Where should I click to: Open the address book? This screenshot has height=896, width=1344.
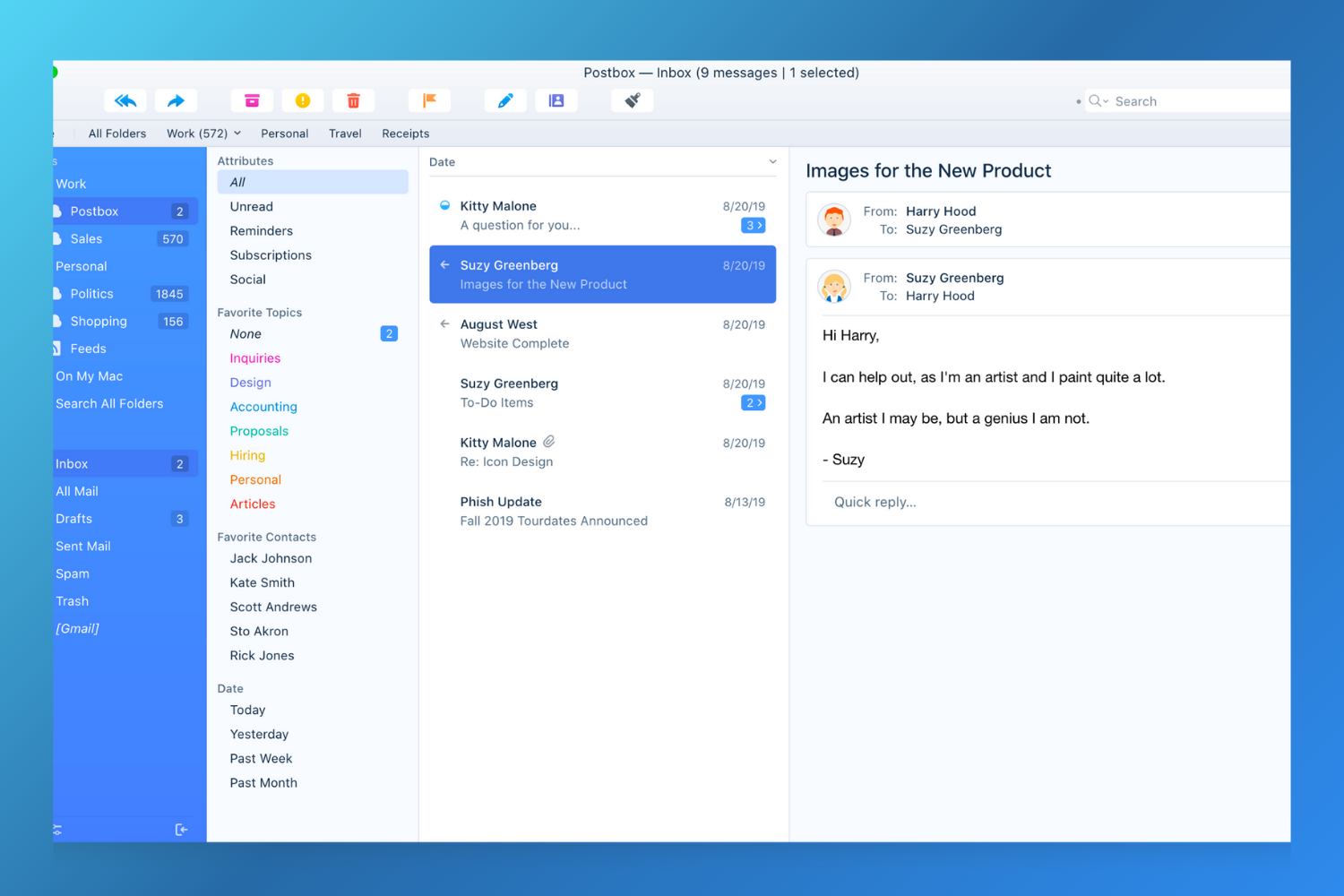556,100
